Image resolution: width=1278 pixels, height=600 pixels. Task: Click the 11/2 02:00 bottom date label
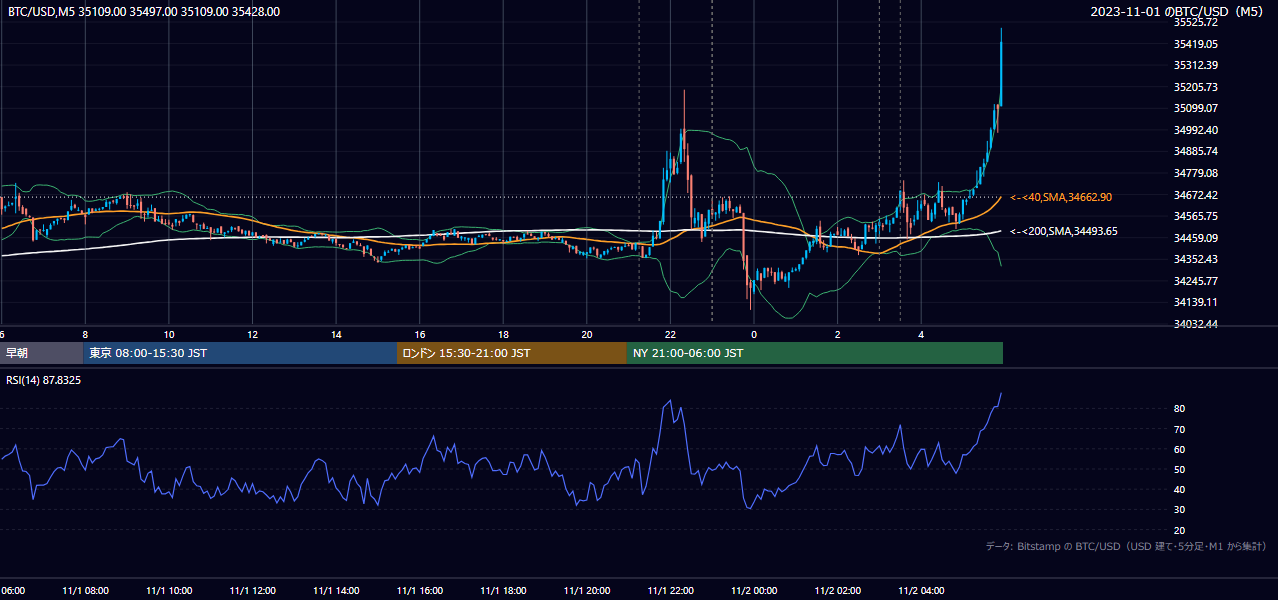838,591
